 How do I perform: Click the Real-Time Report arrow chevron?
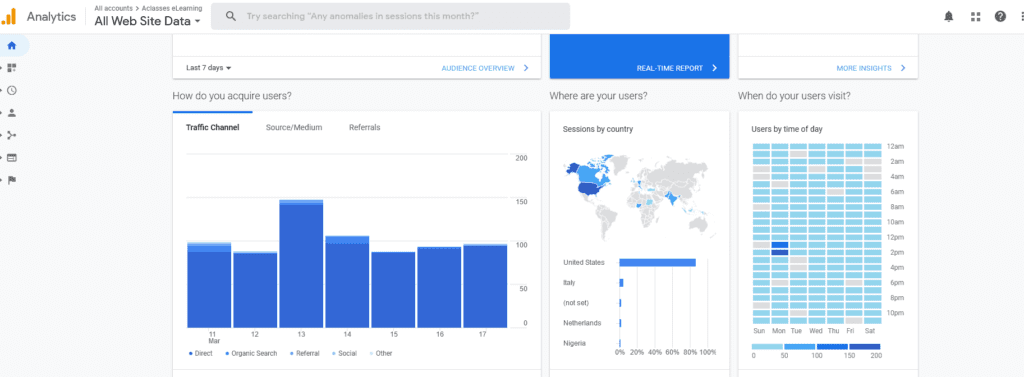(714, 68)
